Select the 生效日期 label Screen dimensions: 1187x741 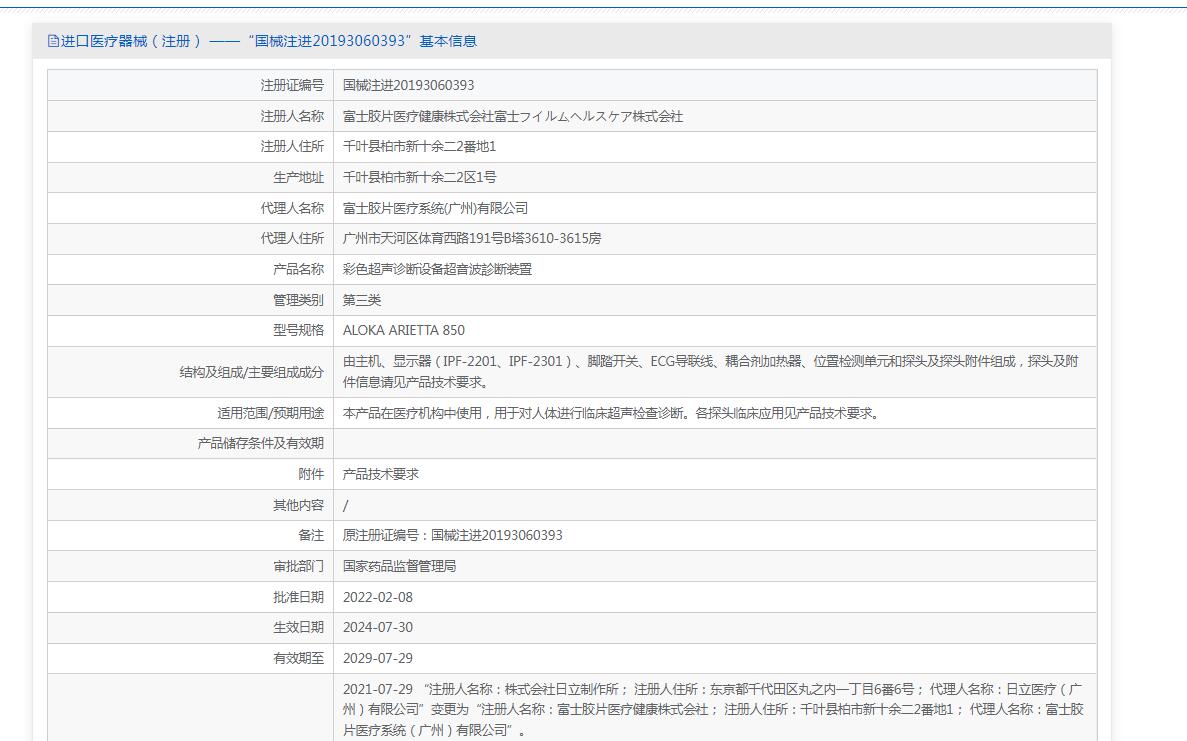[298, 627]
